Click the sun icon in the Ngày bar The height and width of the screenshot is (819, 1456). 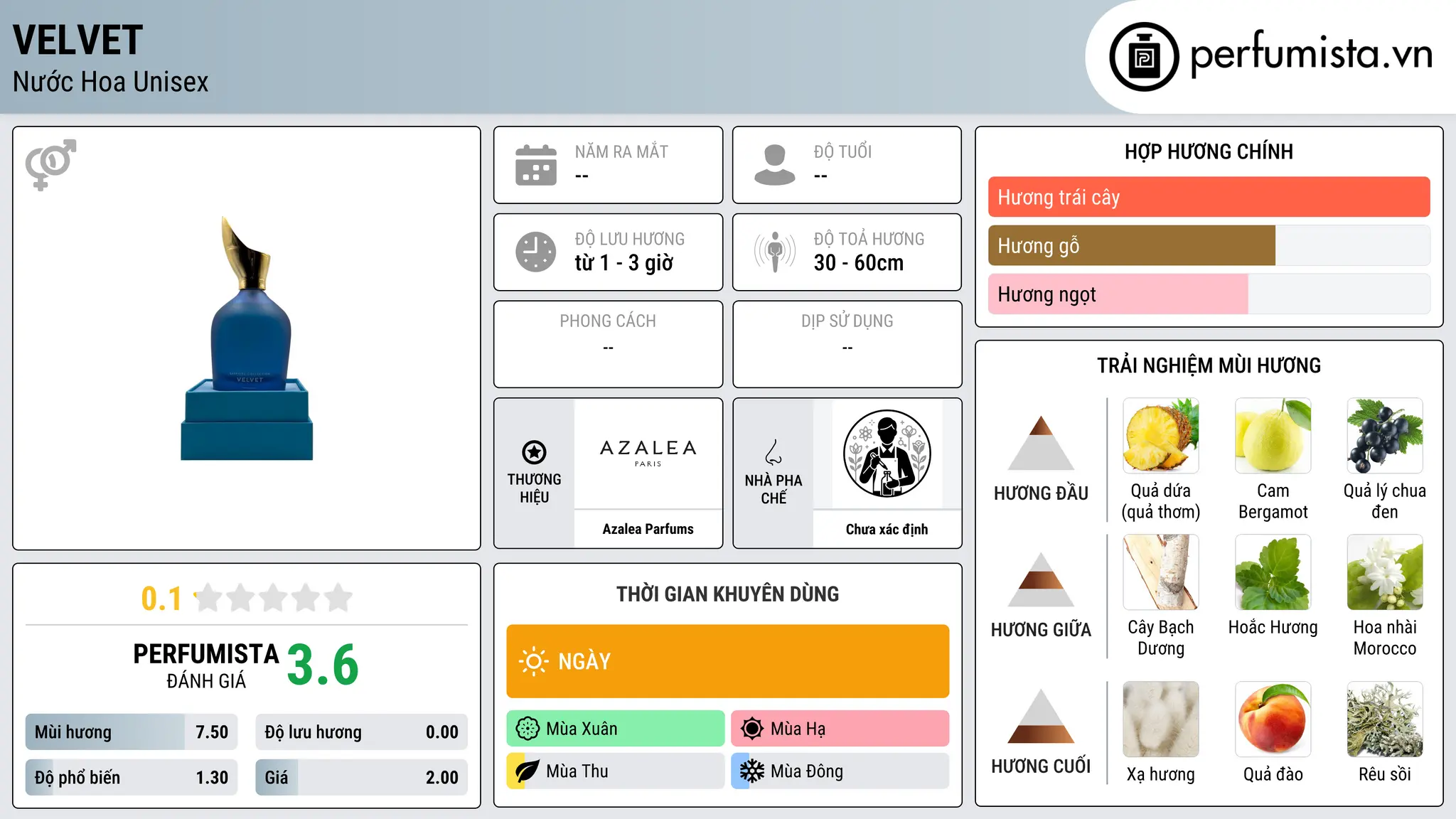(x=533, y=661)
